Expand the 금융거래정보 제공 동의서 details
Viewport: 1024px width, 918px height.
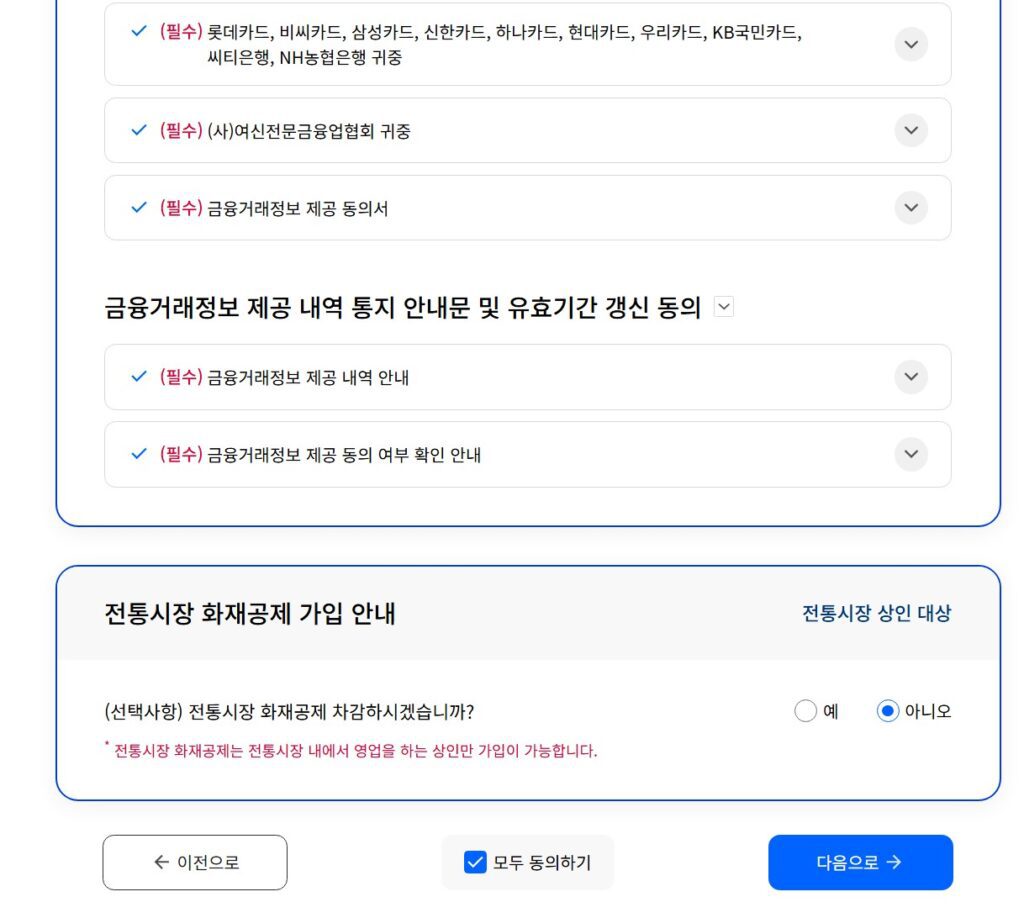pyautogui.click(x=910, y=208)
